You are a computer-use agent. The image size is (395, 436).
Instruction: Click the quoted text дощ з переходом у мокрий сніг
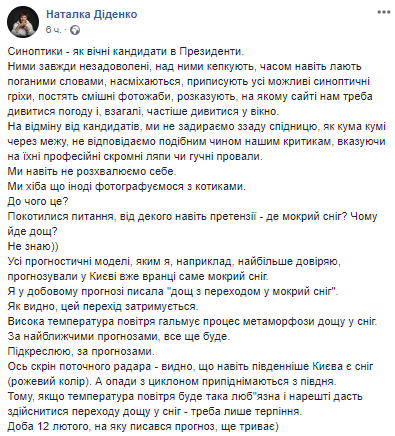tap(253, 292)
